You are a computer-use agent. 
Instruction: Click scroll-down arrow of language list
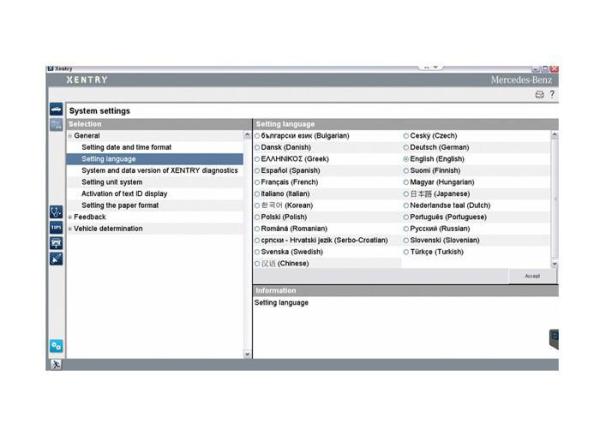[x=554, y=264]
